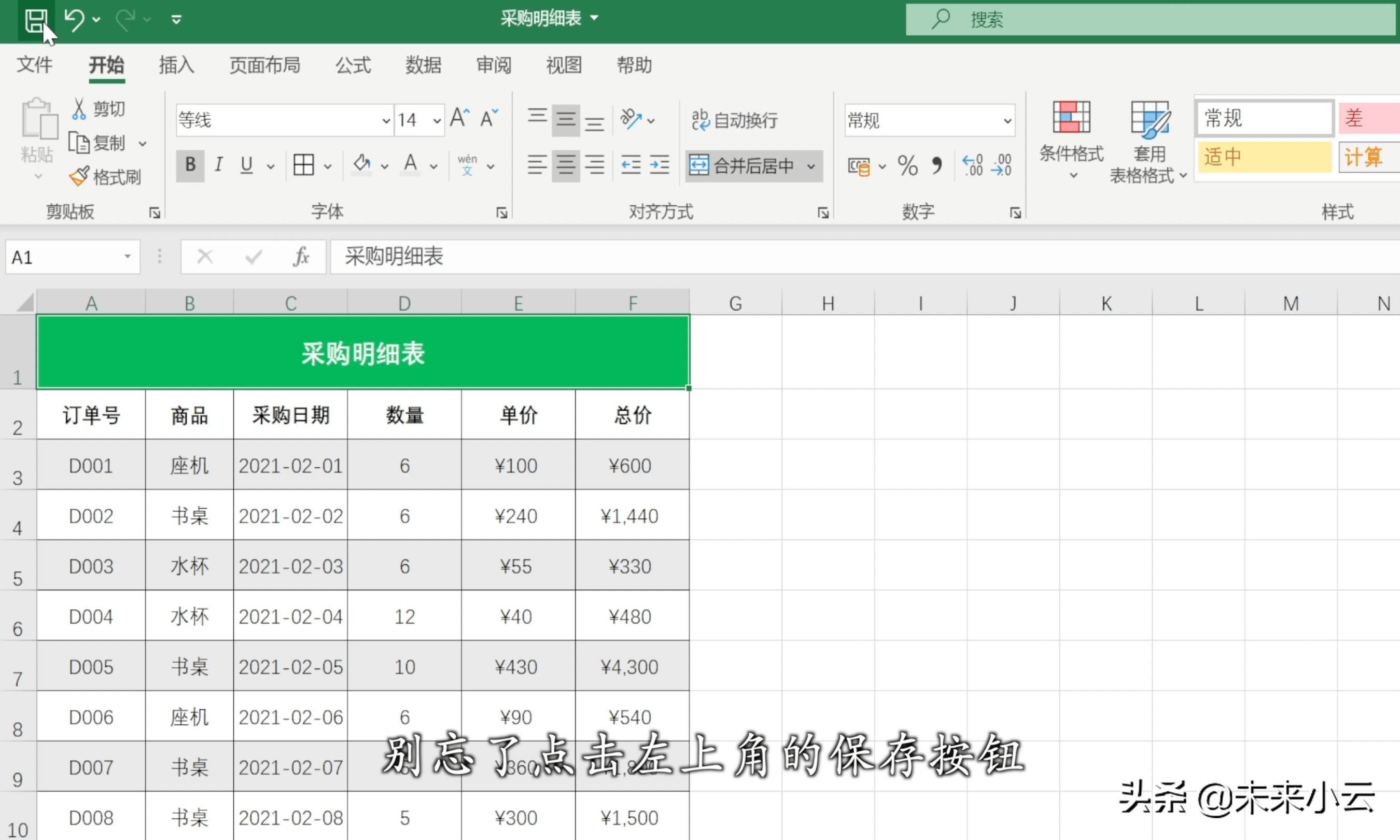Open the font name dropdown (等线)

click(386, 121)
